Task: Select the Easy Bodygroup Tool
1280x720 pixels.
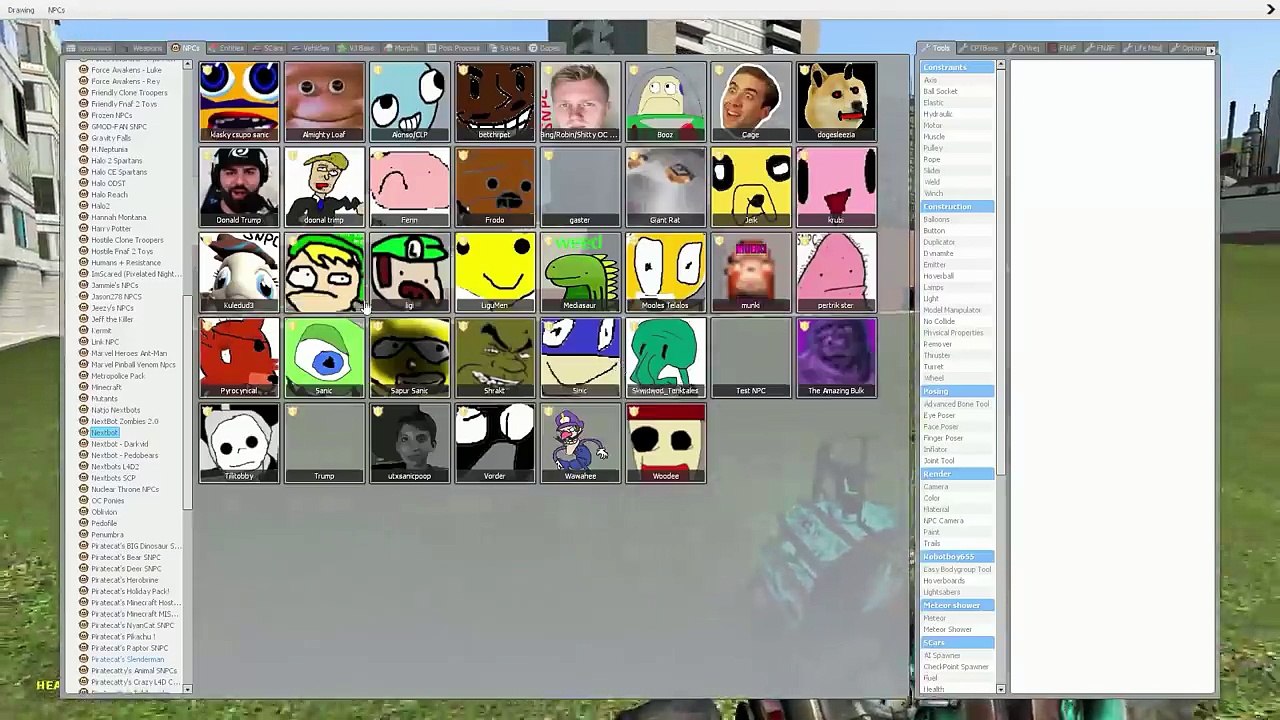Action: (x=957, y=569)
